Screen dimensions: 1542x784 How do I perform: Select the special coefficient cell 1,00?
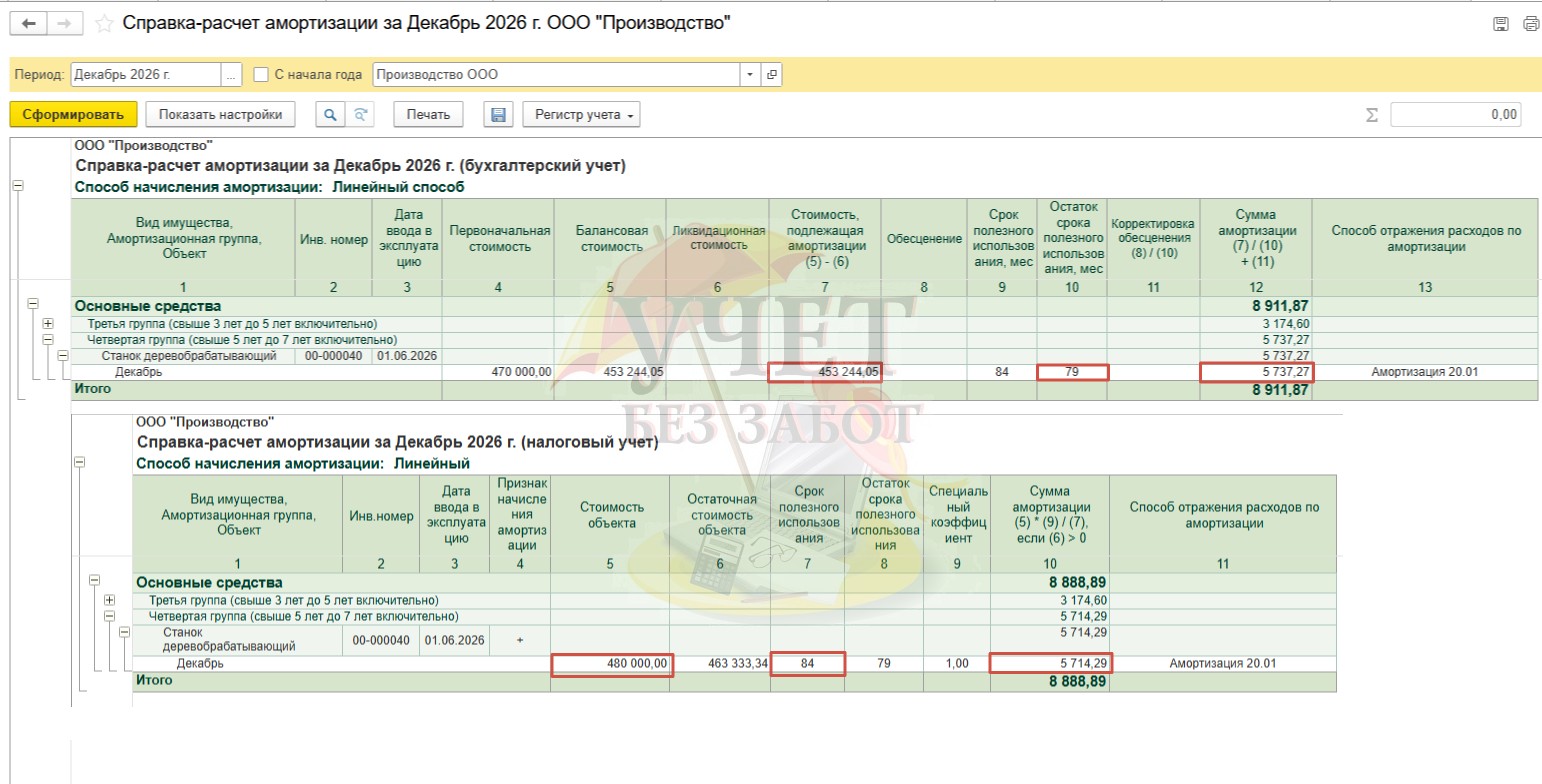(x=957, y=664)
